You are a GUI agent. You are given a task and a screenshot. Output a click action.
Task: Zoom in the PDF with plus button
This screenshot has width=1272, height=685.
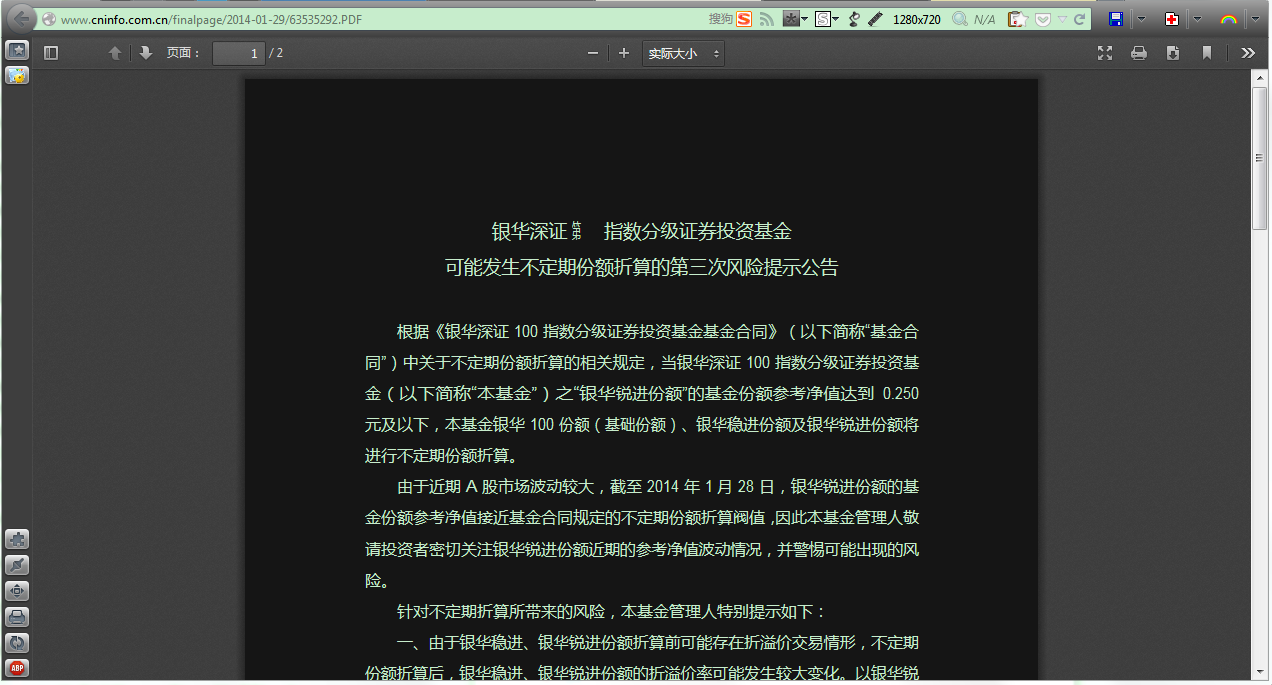point(624,53)
